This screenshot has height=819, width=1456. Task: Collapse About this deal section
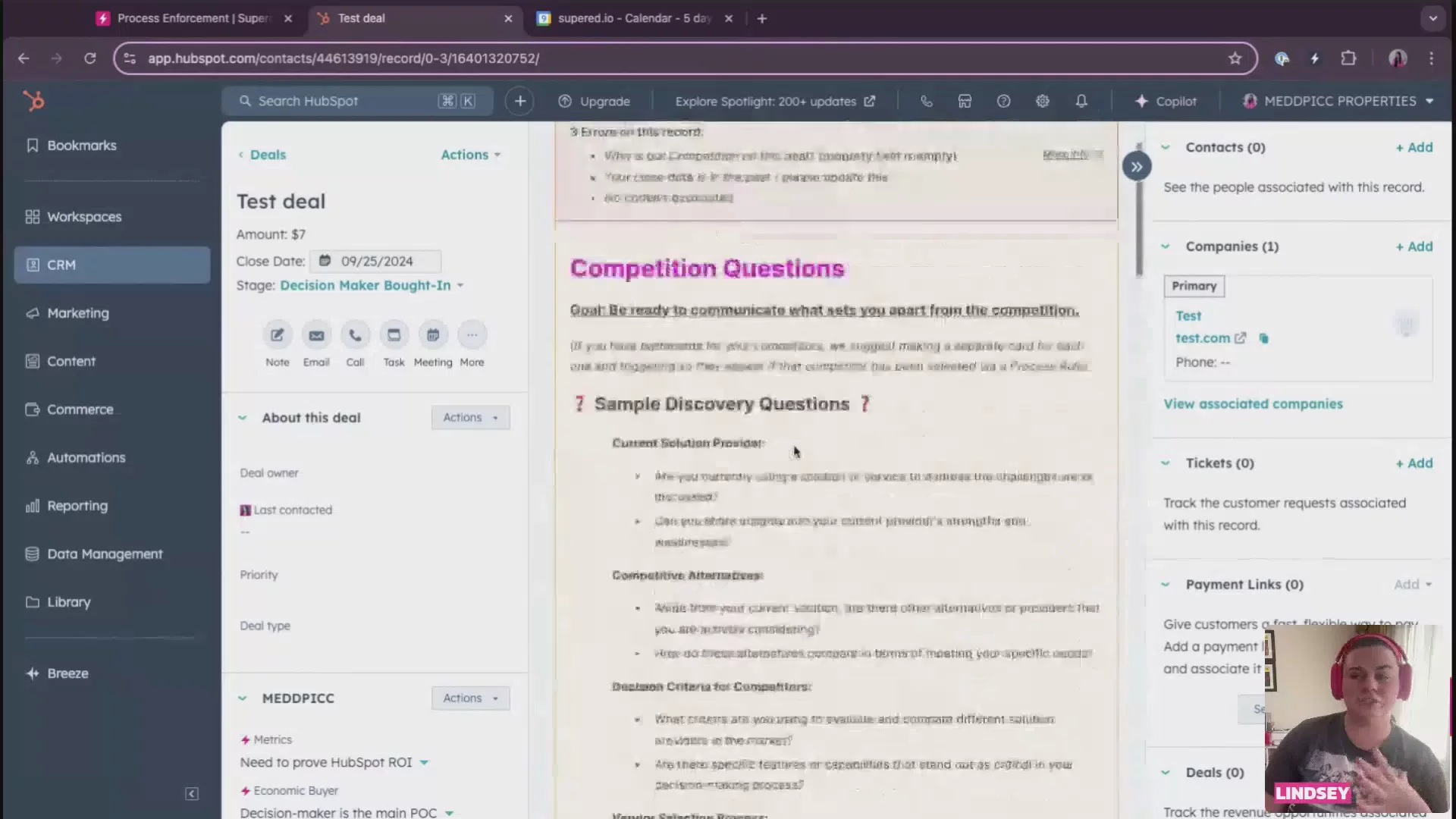(x=243, y=418)
